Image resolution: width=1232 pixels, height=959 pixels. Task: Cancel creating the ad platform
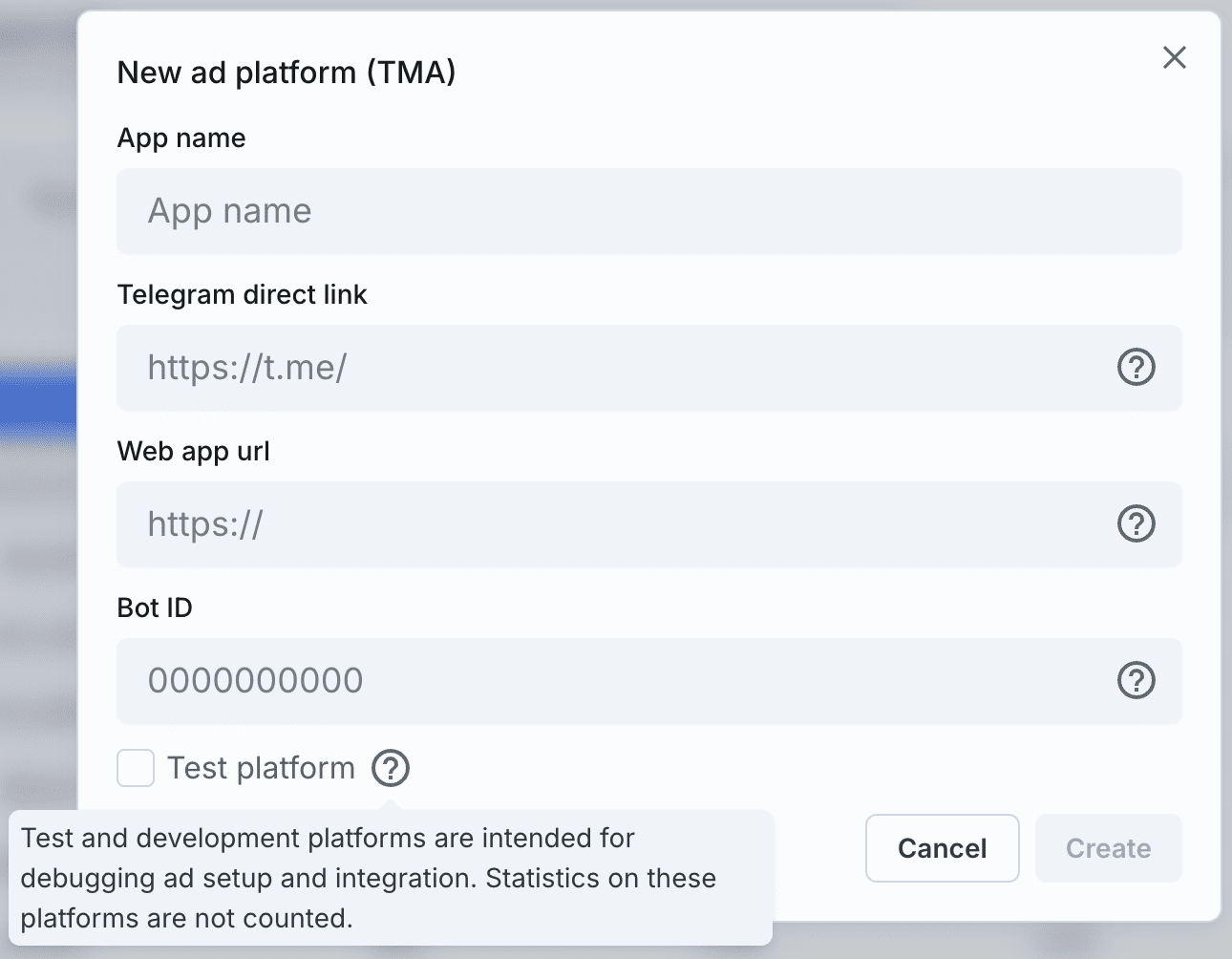point(943,848)
